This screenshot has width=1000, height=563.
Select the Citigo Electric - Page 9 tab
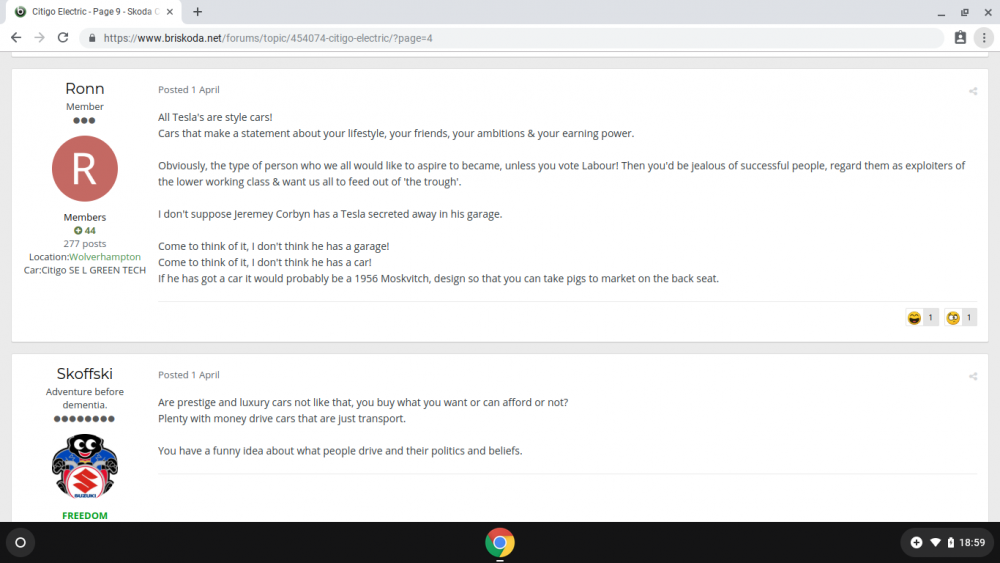[x=94, y=11]
